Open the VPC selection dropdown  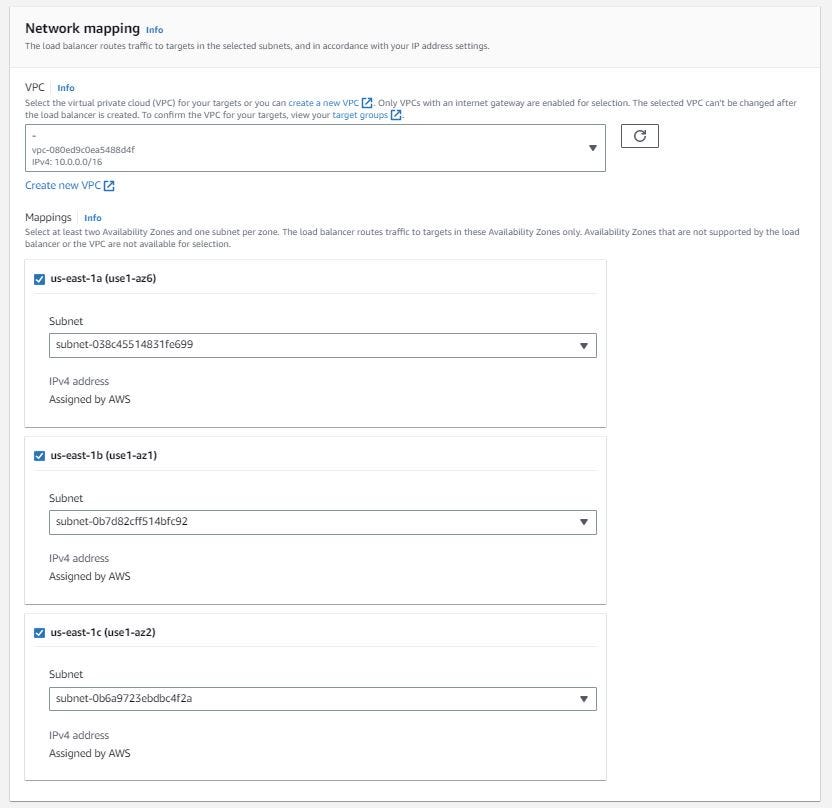315,148
